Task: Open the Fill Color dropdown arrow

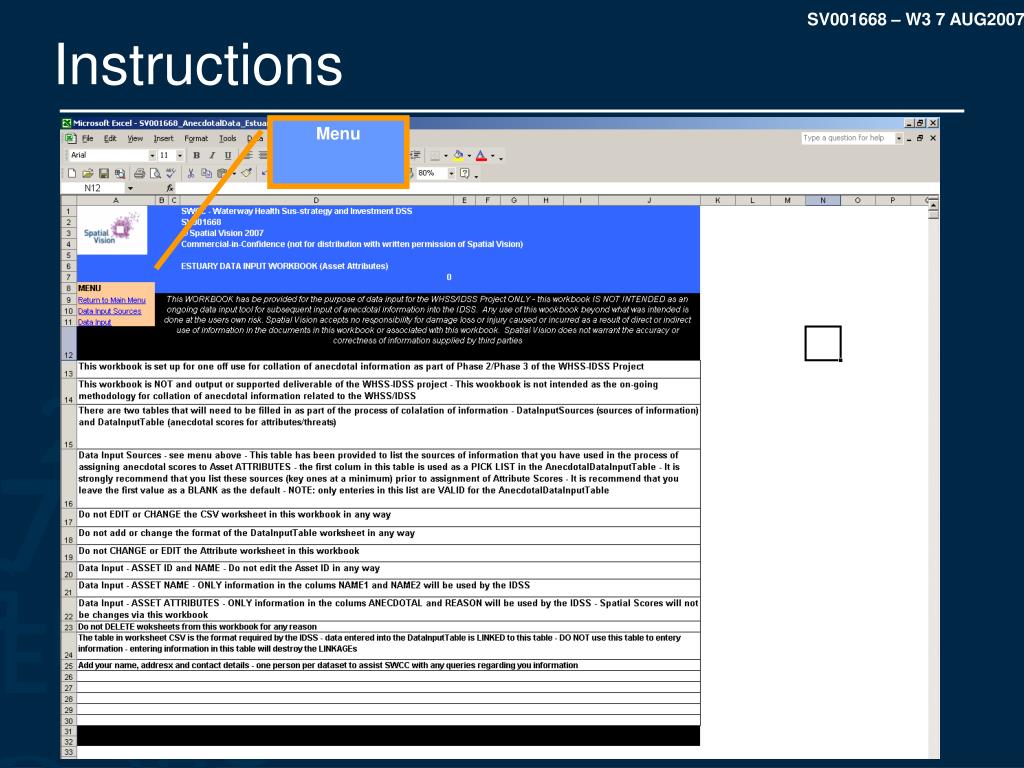Action: pos(469,155)
